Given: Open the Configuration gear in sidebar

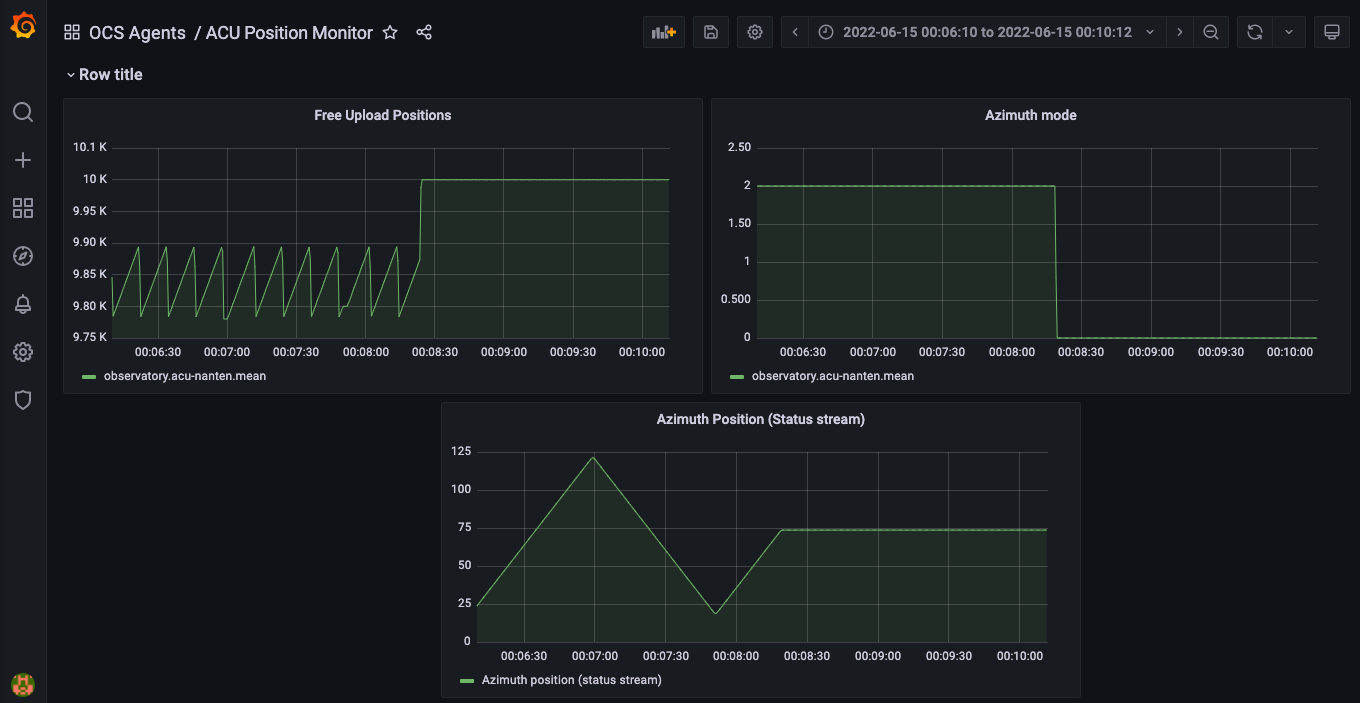Looking at the screenshot, I should [23, 352].
